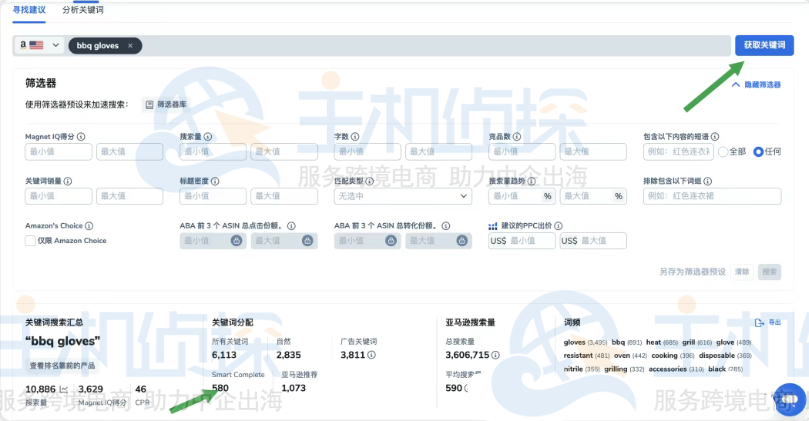Open the chat support bubble
809x421 pixels.
pyautogui.click(x=790, y=399)
